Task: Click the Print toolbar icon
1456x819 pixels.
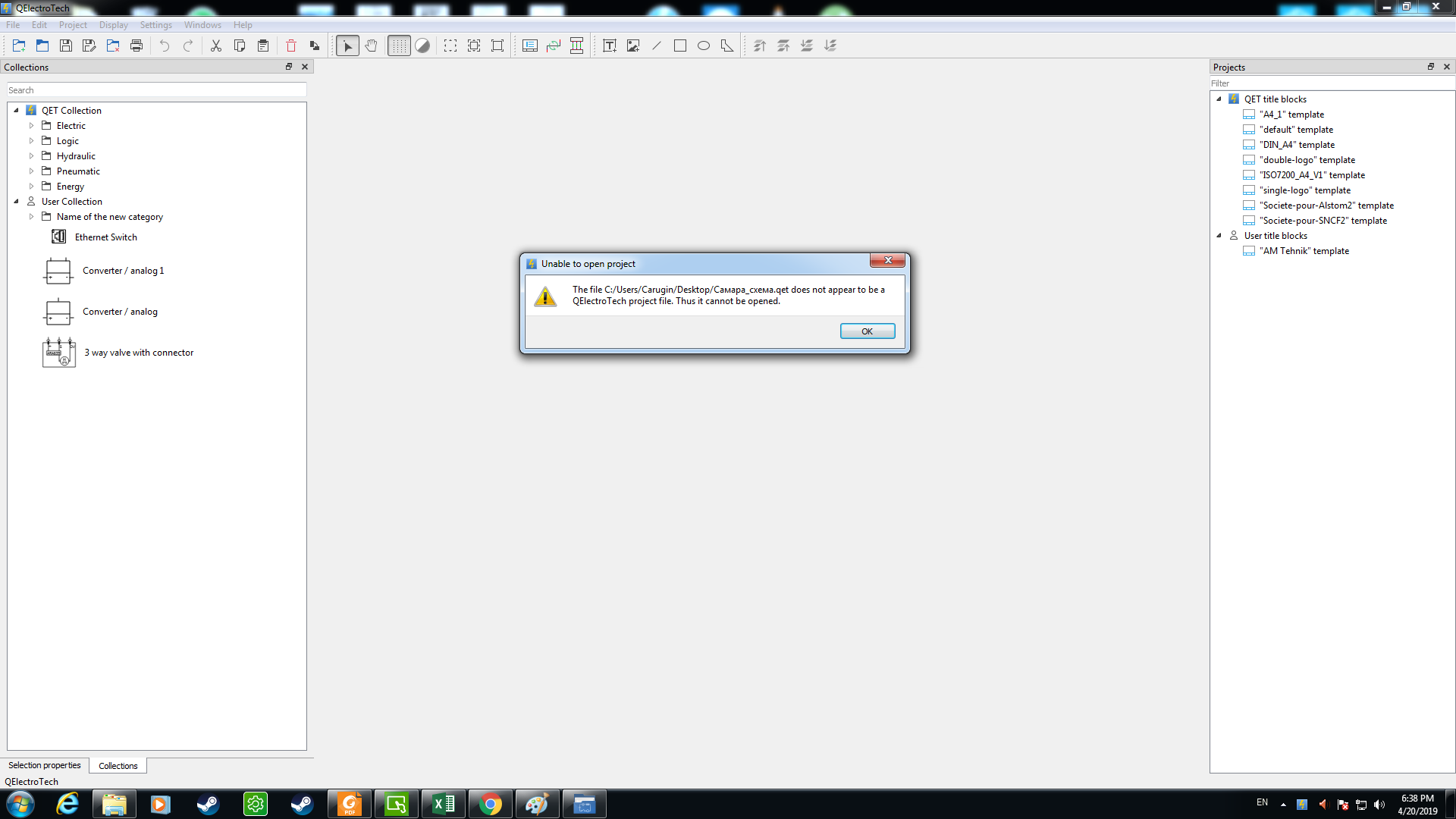Action: [136, 45]
